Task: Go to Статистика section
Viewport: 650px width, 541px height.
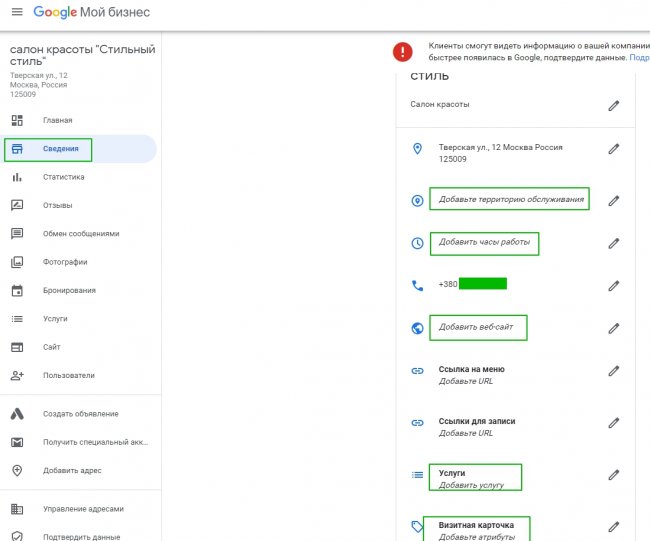Action: (63, 177)
